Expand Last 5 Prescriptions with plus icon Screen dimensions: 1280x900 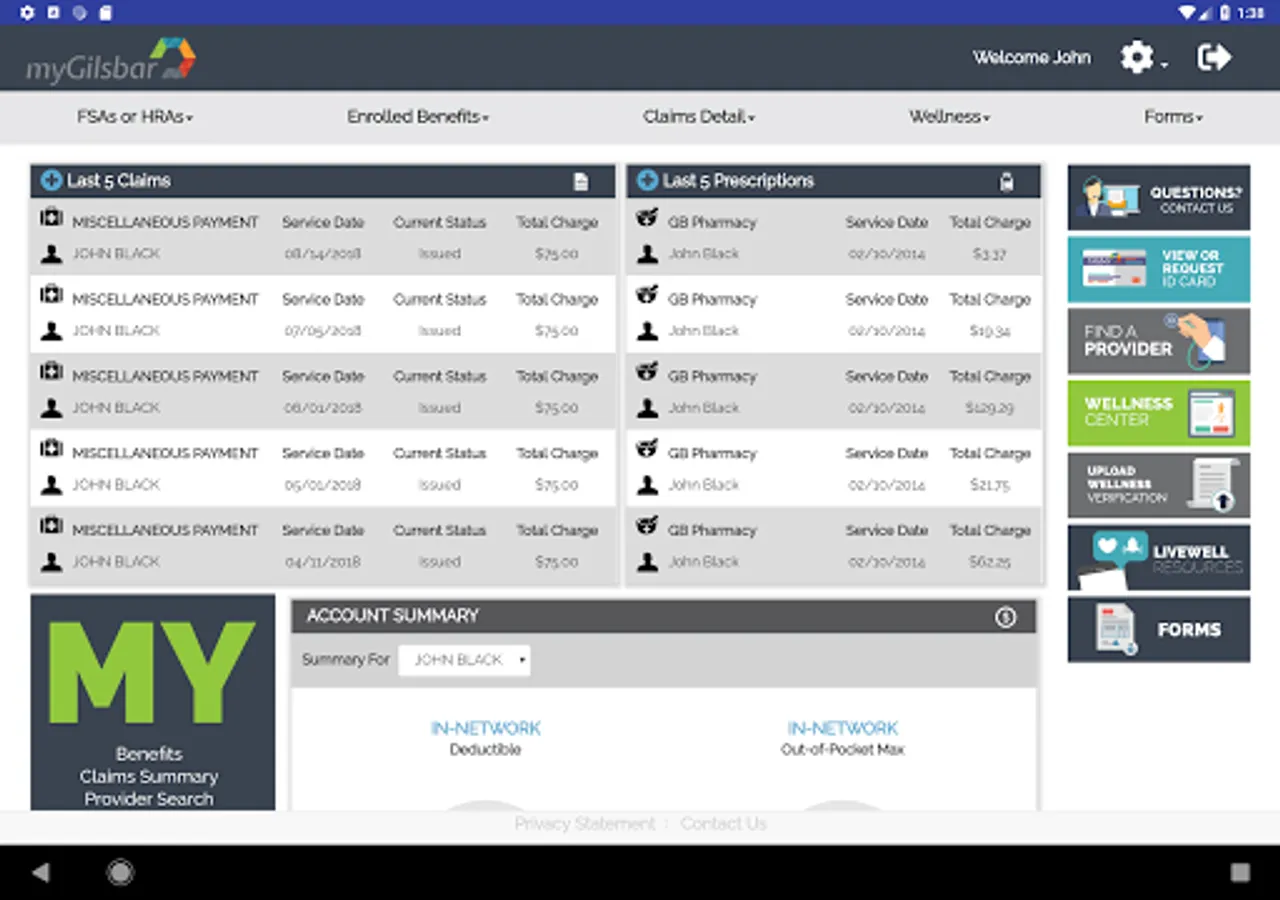[x=648, y=181]
